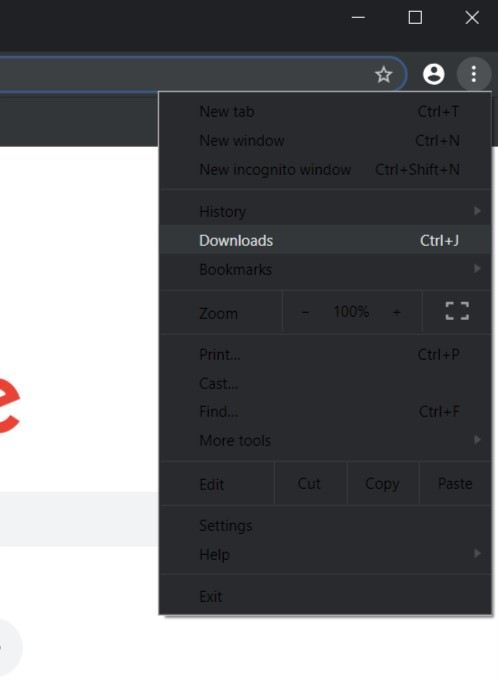Decrease zoom with the minus button
The image size is (498, 687).
[305, 312]
